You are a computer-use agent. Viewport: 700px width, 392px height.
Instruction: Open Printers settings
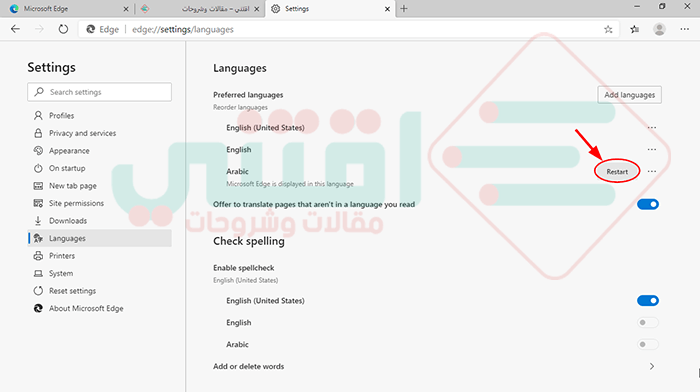pyautogui.click(x=100, y=256)
